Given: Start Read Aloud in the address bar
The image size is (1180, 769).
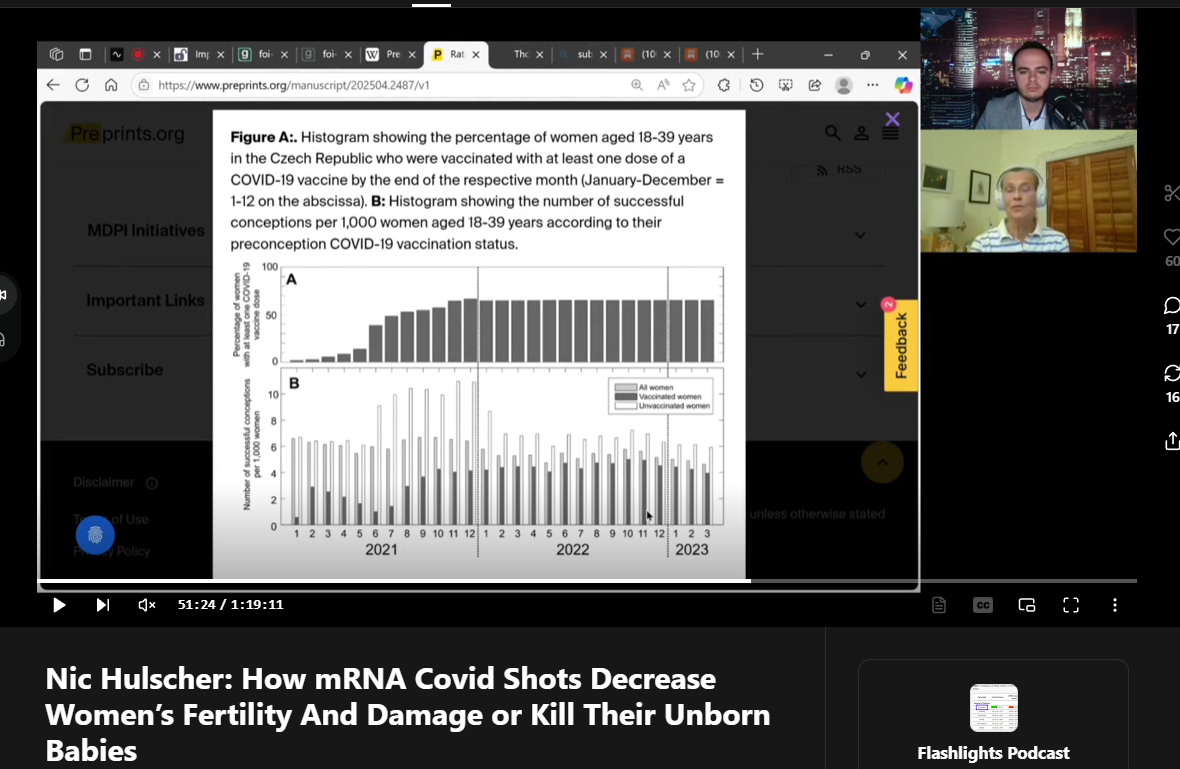Looking at the screenshot, I should point(663,85).
